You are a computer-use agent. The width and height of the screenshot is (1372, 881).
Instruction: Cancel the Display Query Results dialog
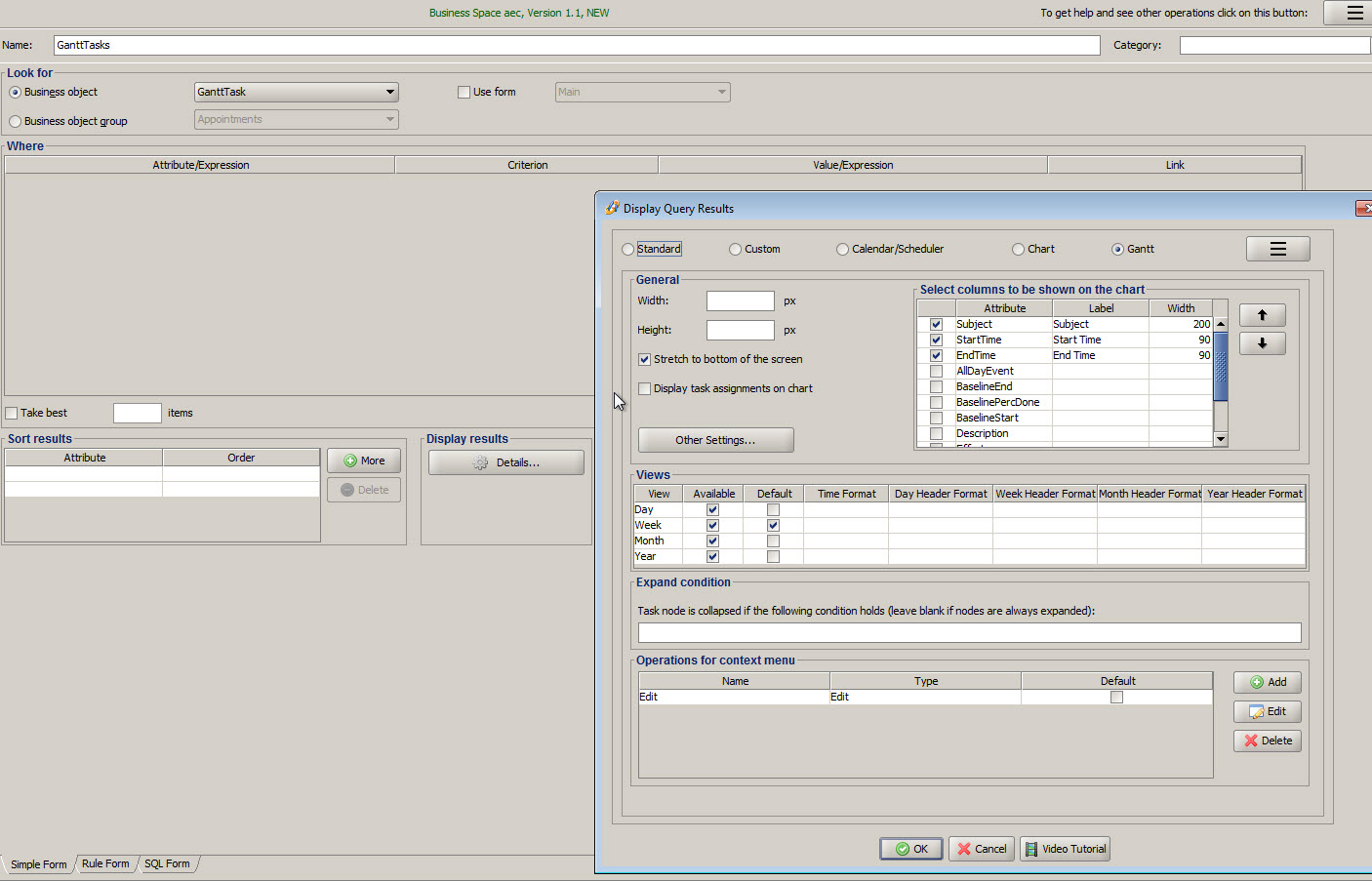[982, 849]
